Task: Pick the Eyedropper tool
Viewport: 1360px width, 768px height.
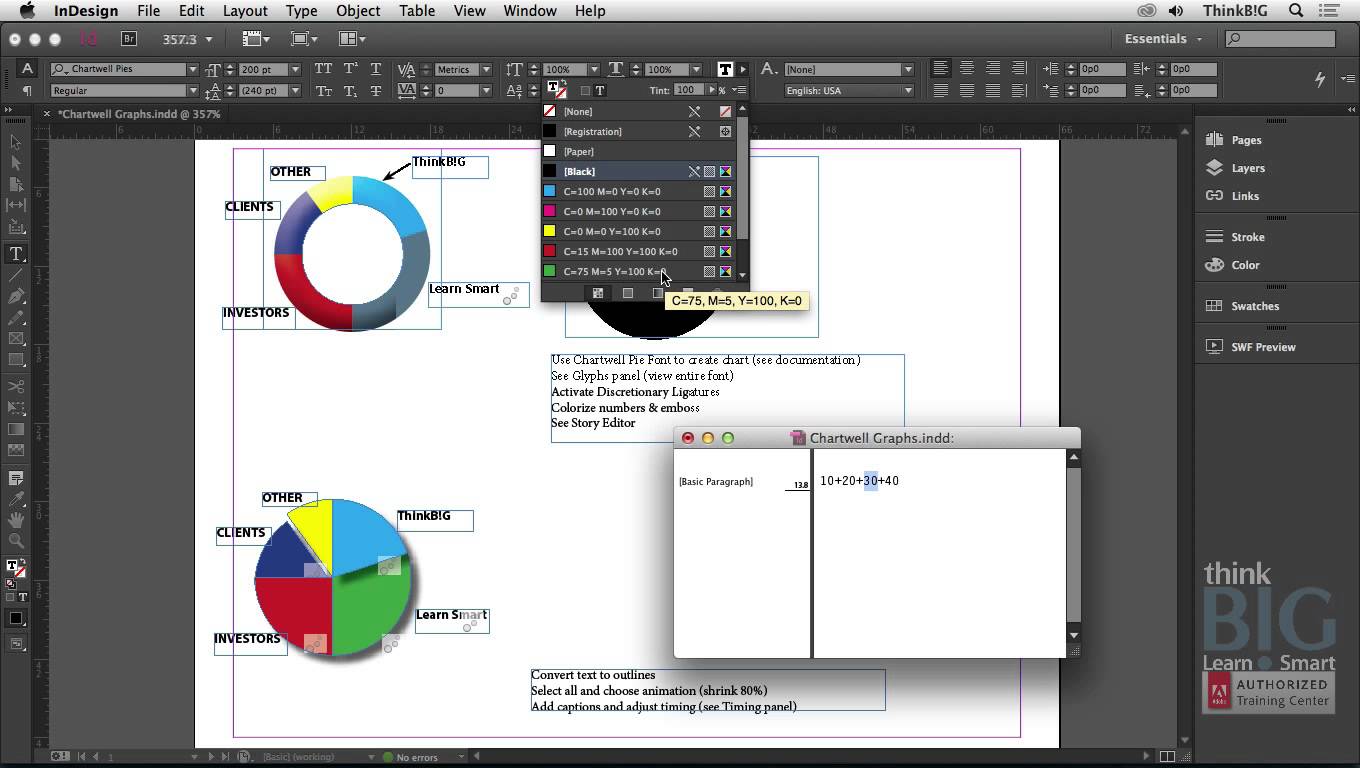Action: [x=16, y=499]
